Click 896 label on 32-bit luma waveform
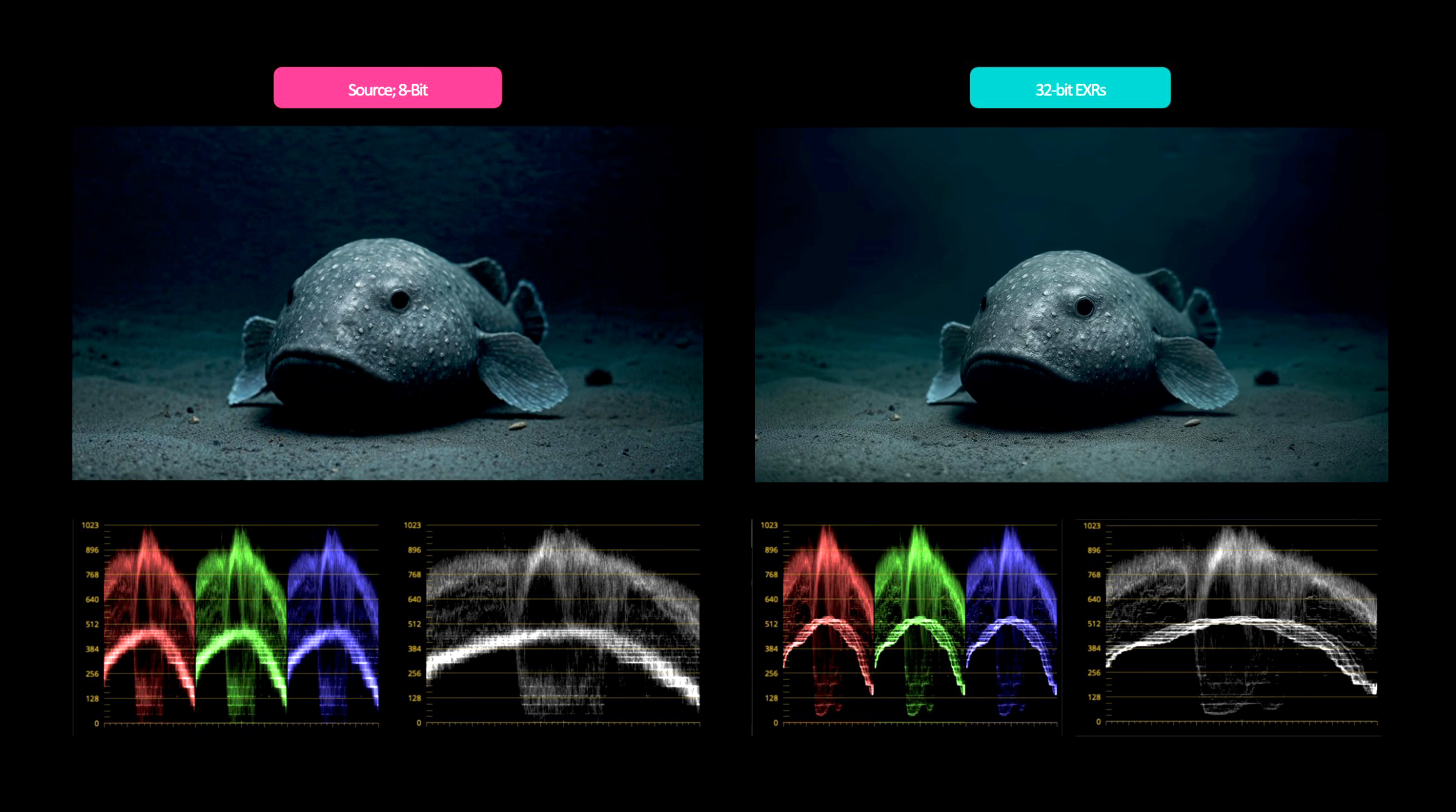This screenshot has width=1456, height=812. point(1093,550)
